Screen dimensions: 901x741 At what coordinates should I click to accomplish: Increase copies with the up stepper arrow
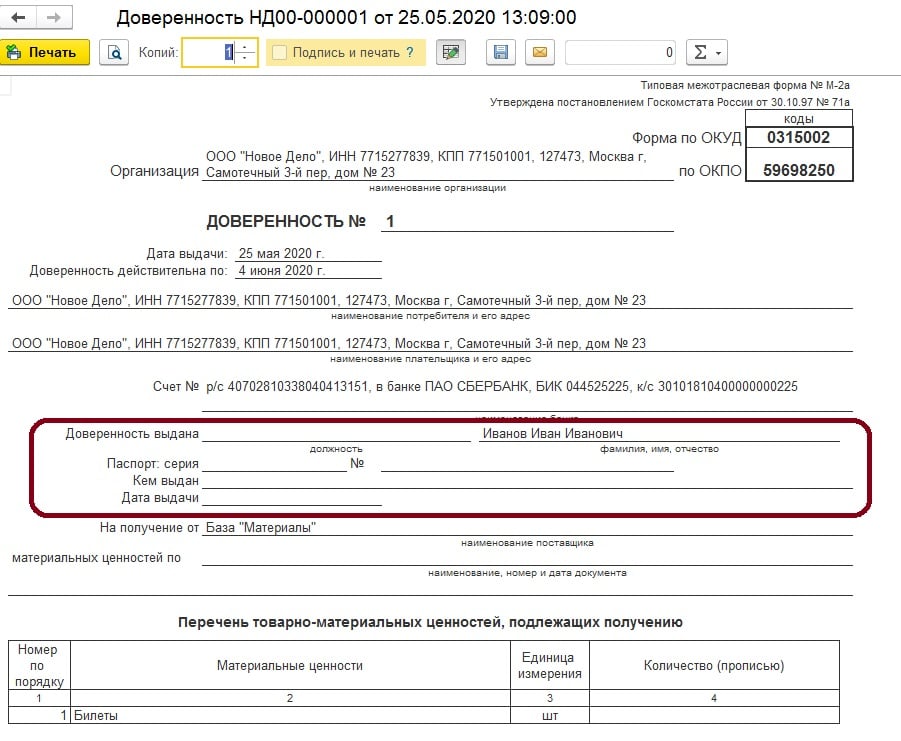pos(247,46)
